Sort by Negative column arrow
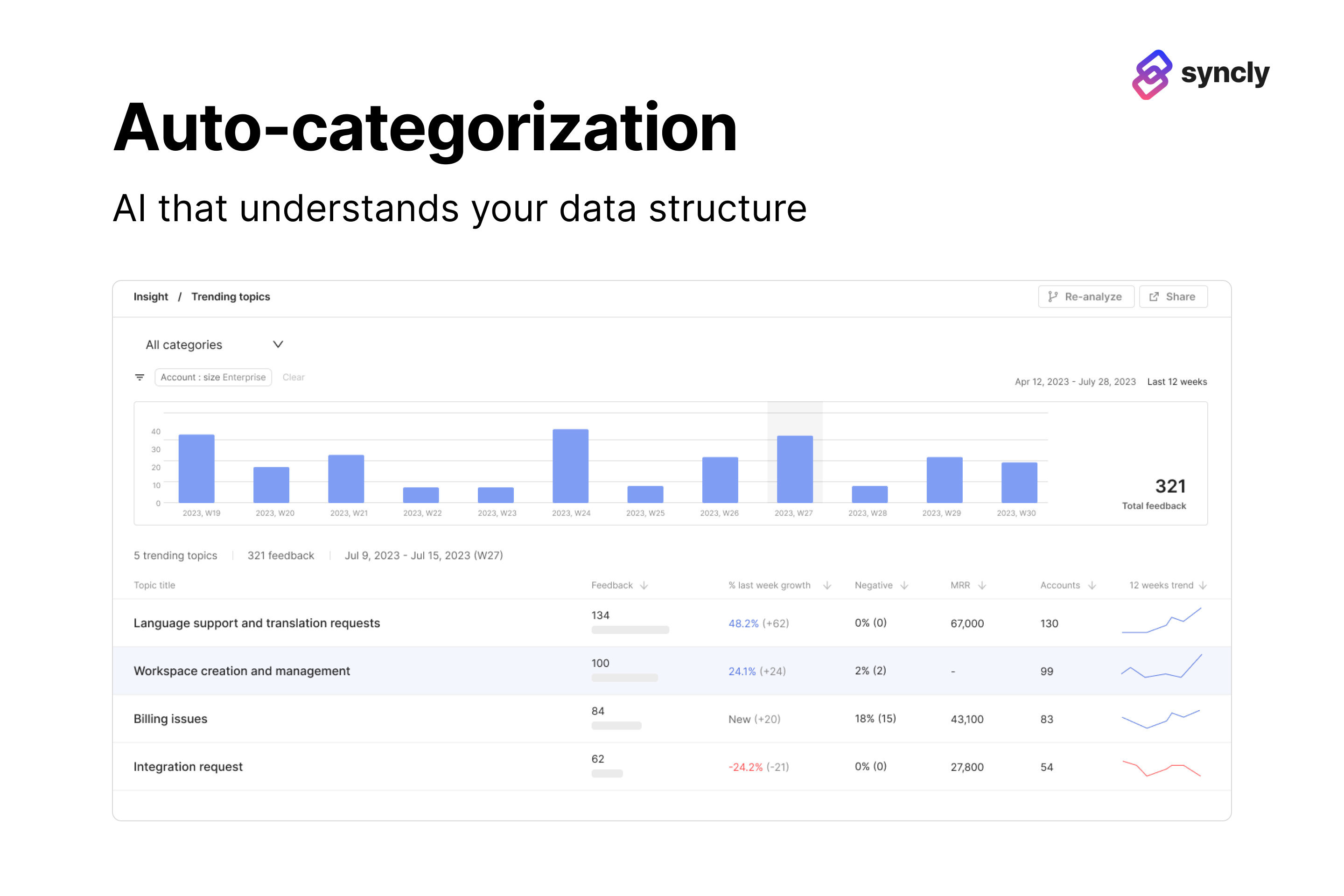The height and width of the screenshot is (896, 1344). click(904, 585)
